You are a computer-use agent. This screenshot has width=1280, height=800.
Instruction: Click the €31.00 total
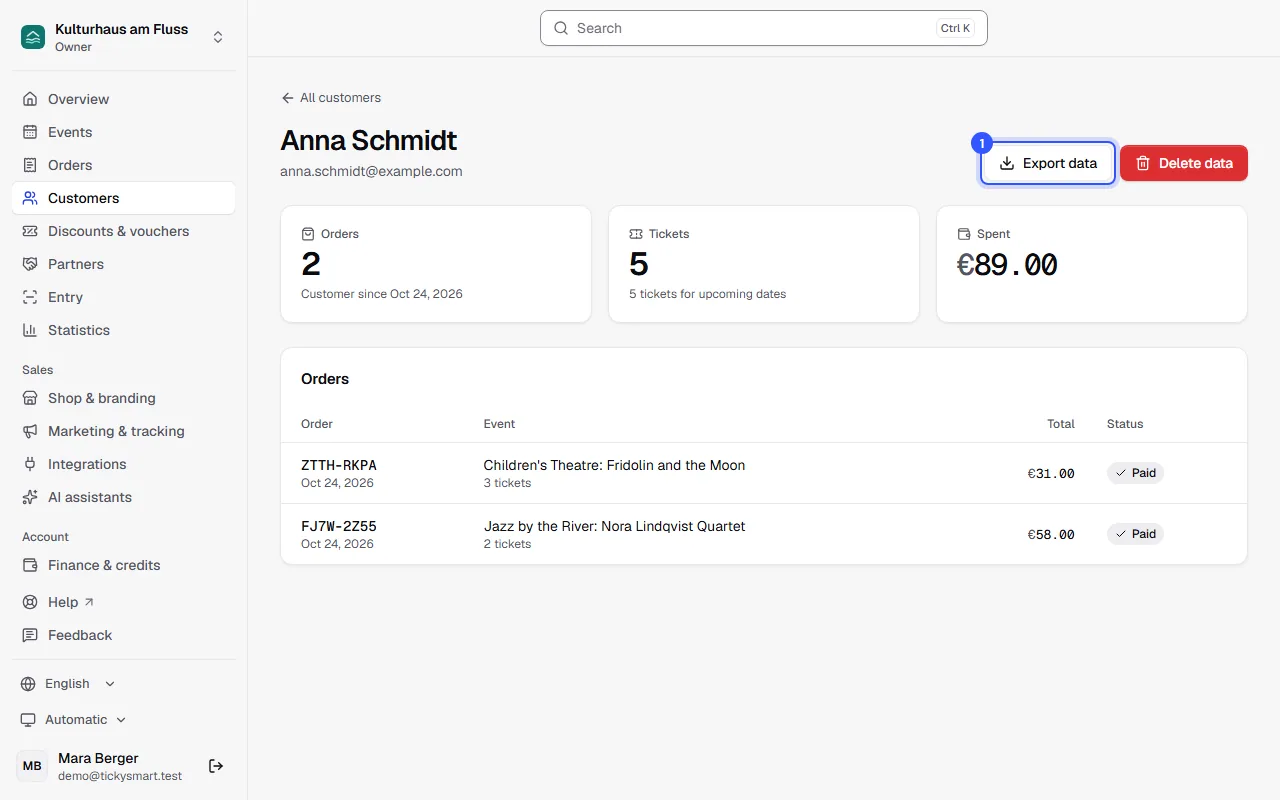pyautogui.click(x=1051, y=474)
